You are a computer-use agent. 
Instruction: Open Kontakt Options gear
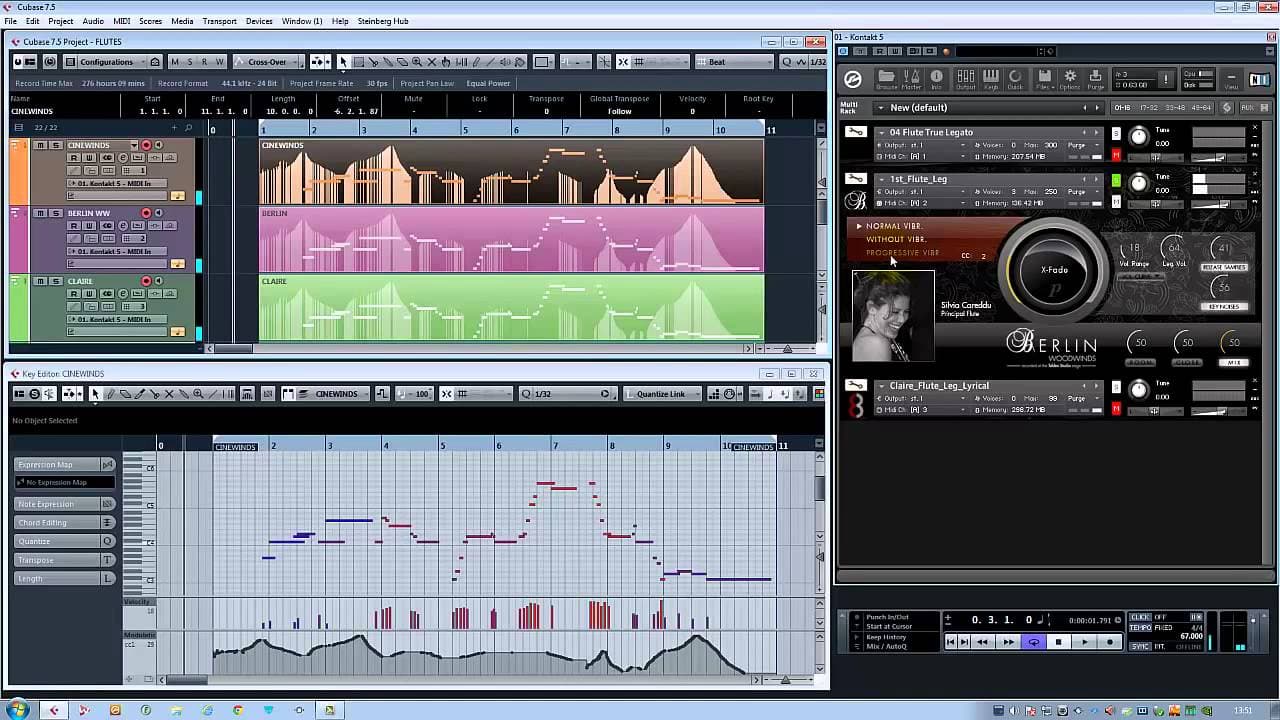click(x=1070, y=78)
